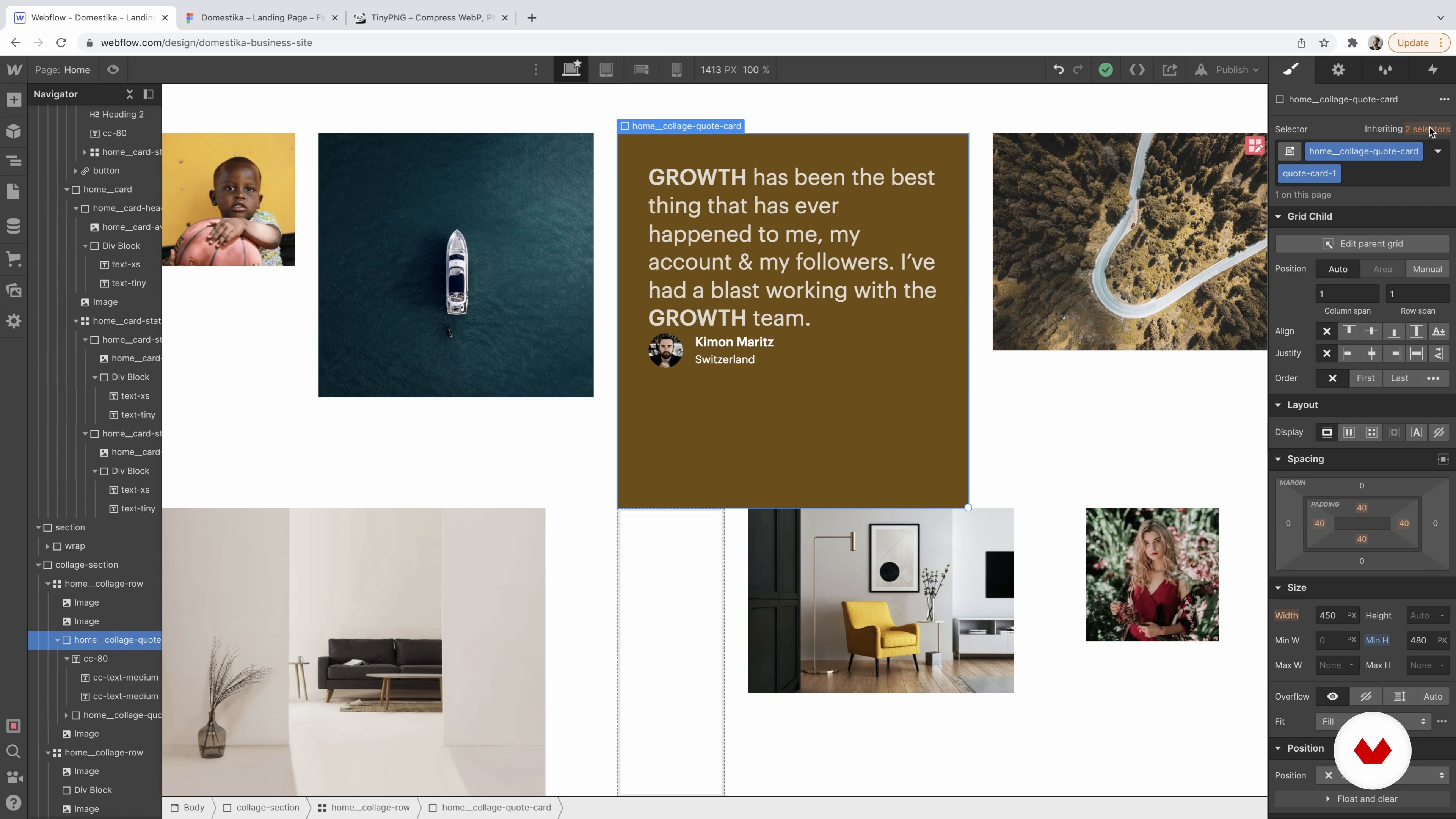This screenshot has height=819, width=1456.
Task: Expand wrap element in Navigator
Action: (47, 546)
